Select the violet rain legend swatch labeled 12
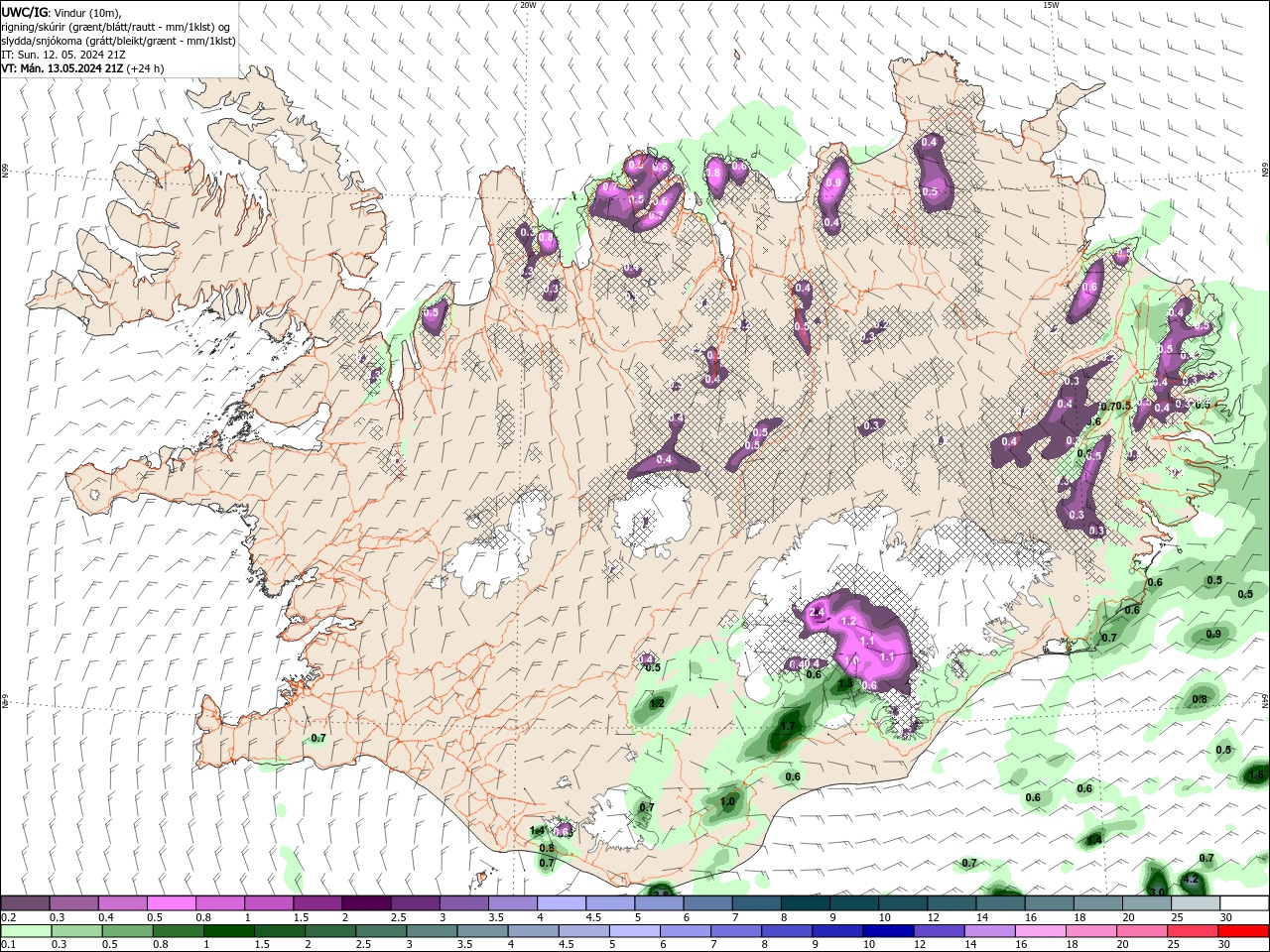The width and height of the screenshot is (1270, 952). click(x=938, y=931)
